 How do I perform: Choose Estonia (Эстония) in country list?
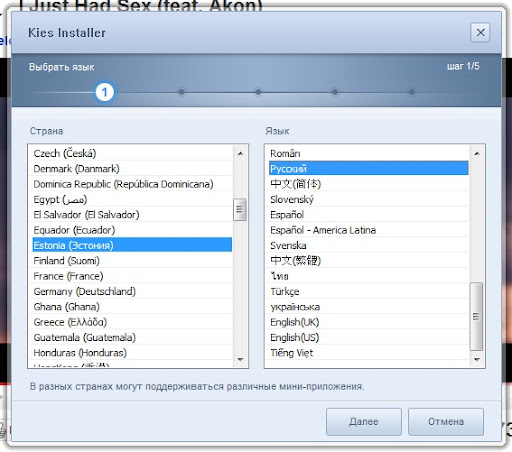[132, 245]
